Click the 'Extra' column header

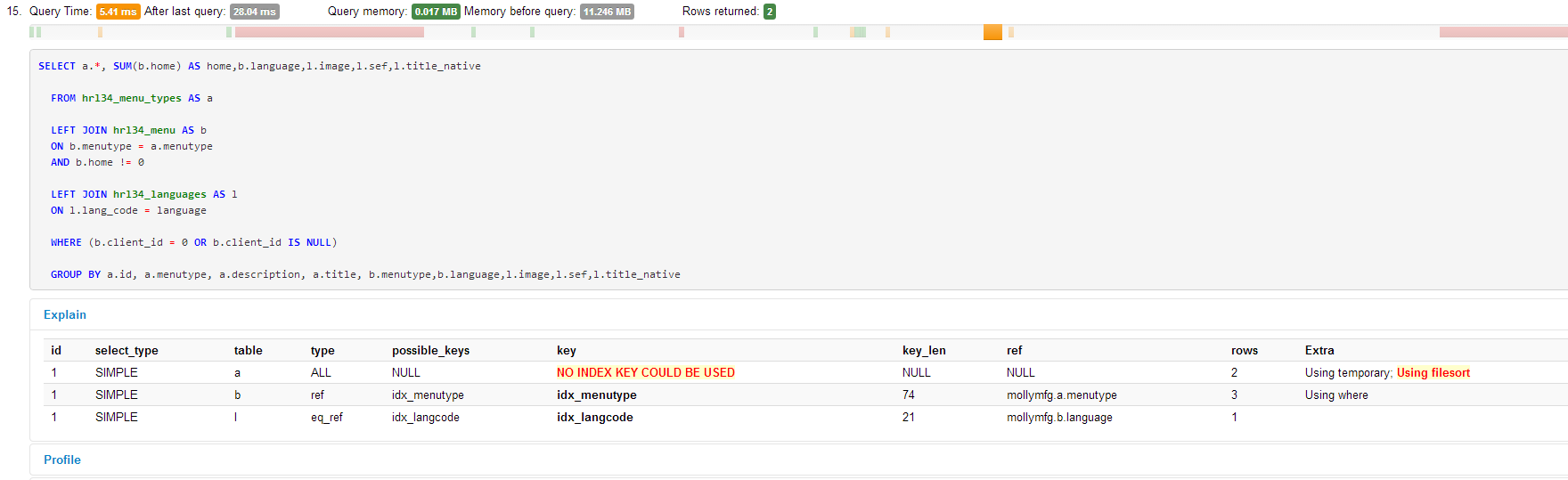pos(1319,350)
